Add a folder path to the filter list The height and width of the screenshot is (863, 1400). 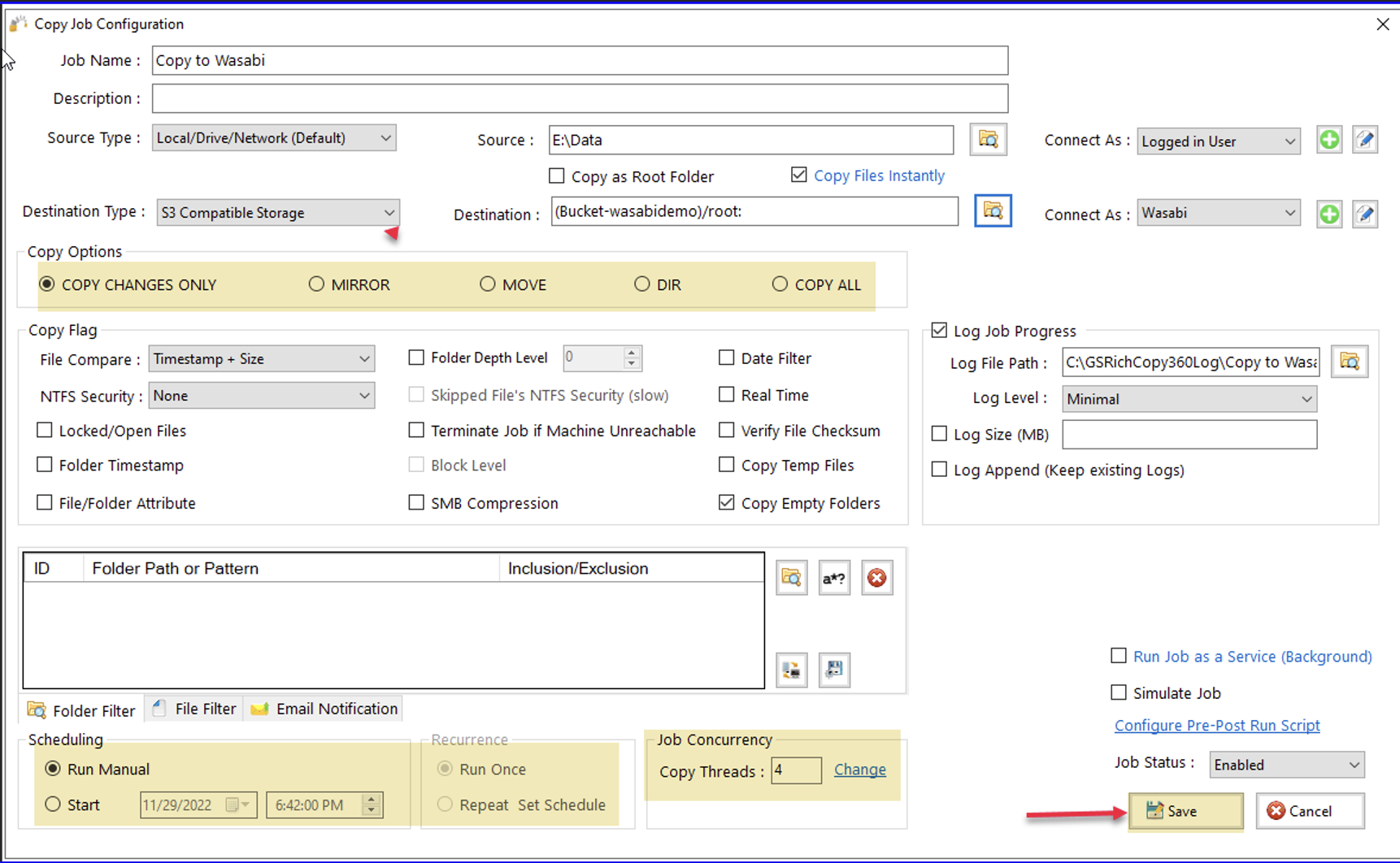point(792,578)
